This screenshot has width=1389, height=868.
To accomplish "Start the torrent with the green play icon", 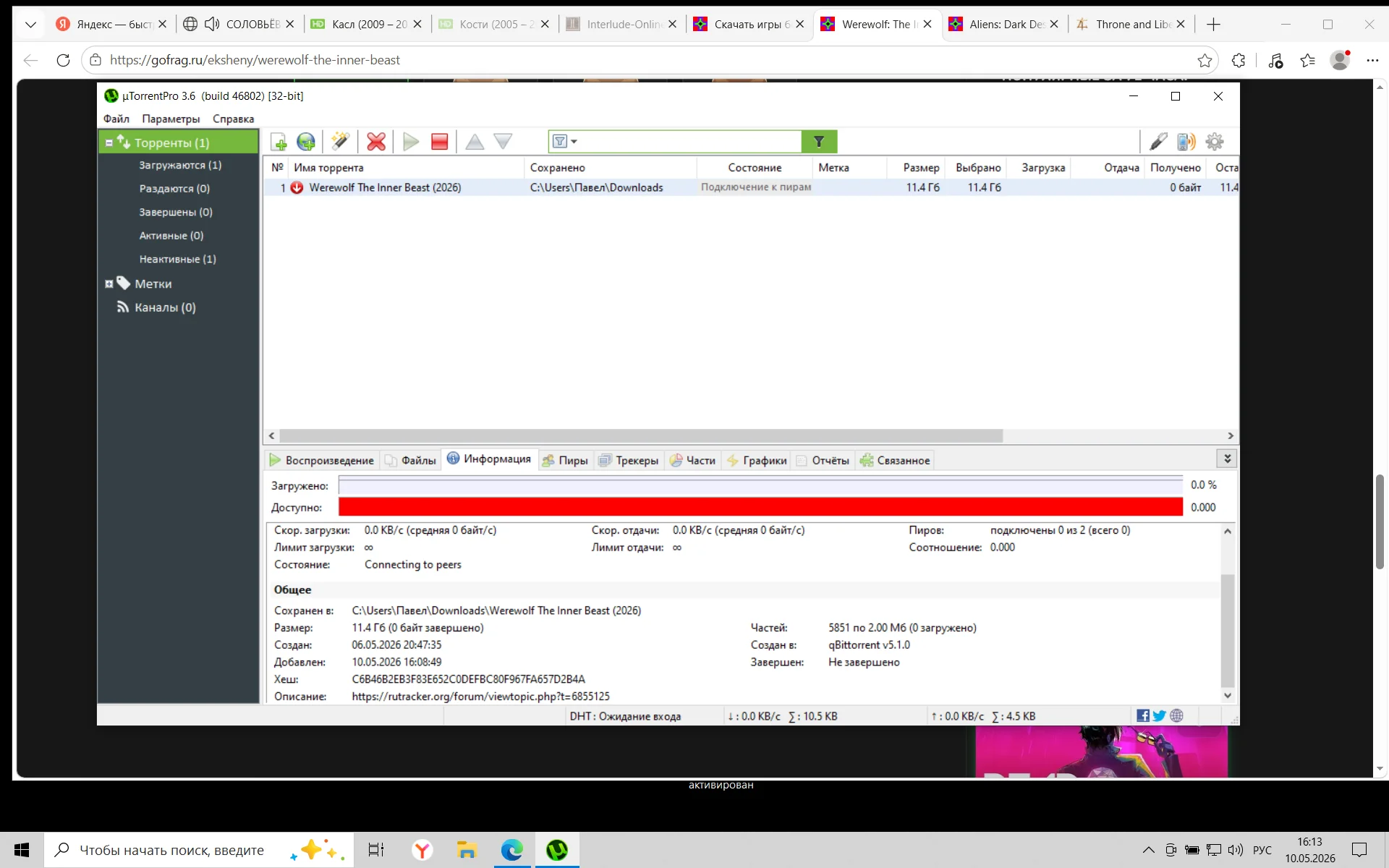I will (411, 142).
